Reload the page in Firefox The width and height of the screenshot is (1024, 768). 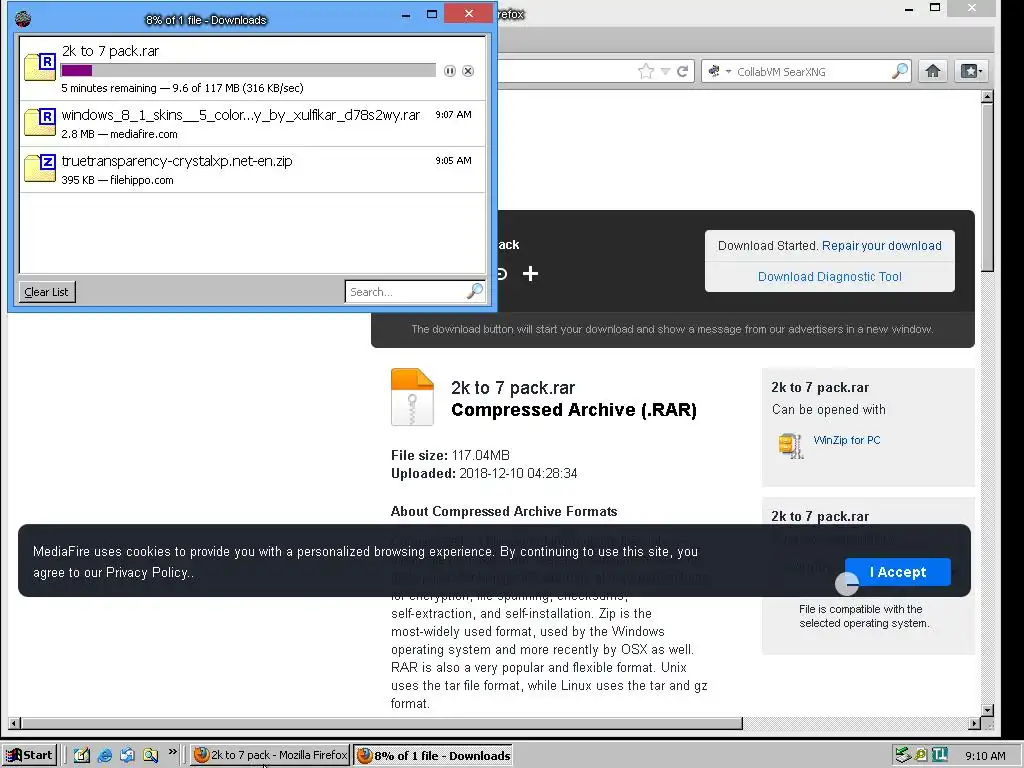(682, 71)
